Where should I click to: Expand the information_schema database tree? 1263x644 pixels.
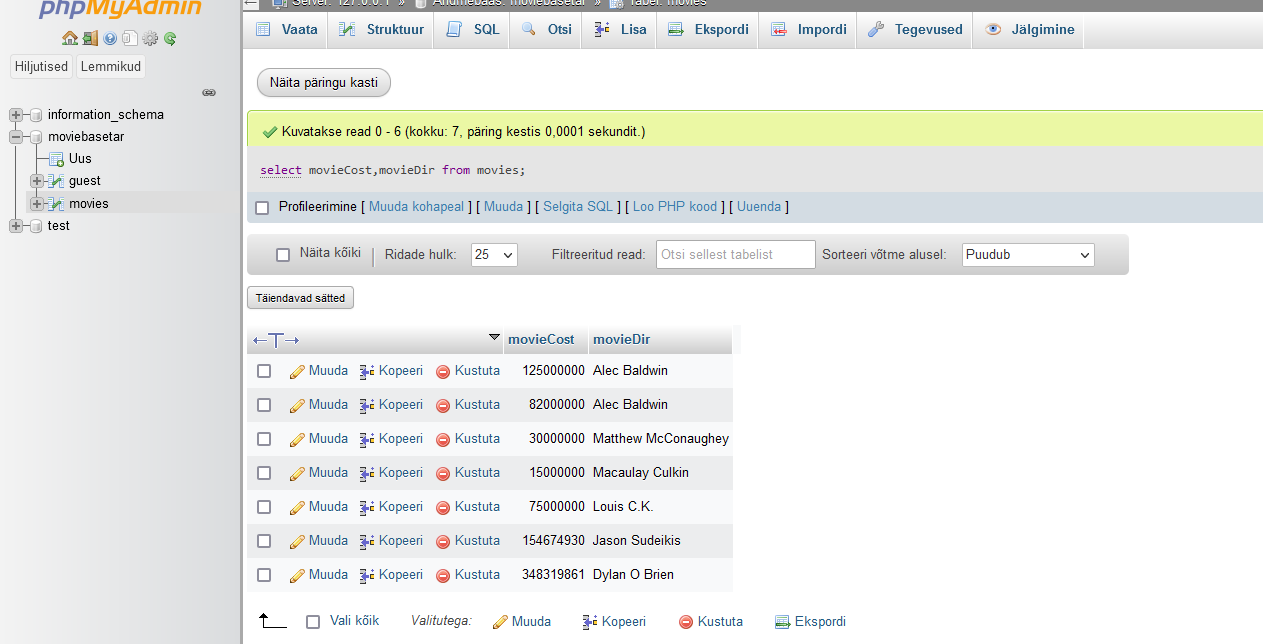[16, 115]
